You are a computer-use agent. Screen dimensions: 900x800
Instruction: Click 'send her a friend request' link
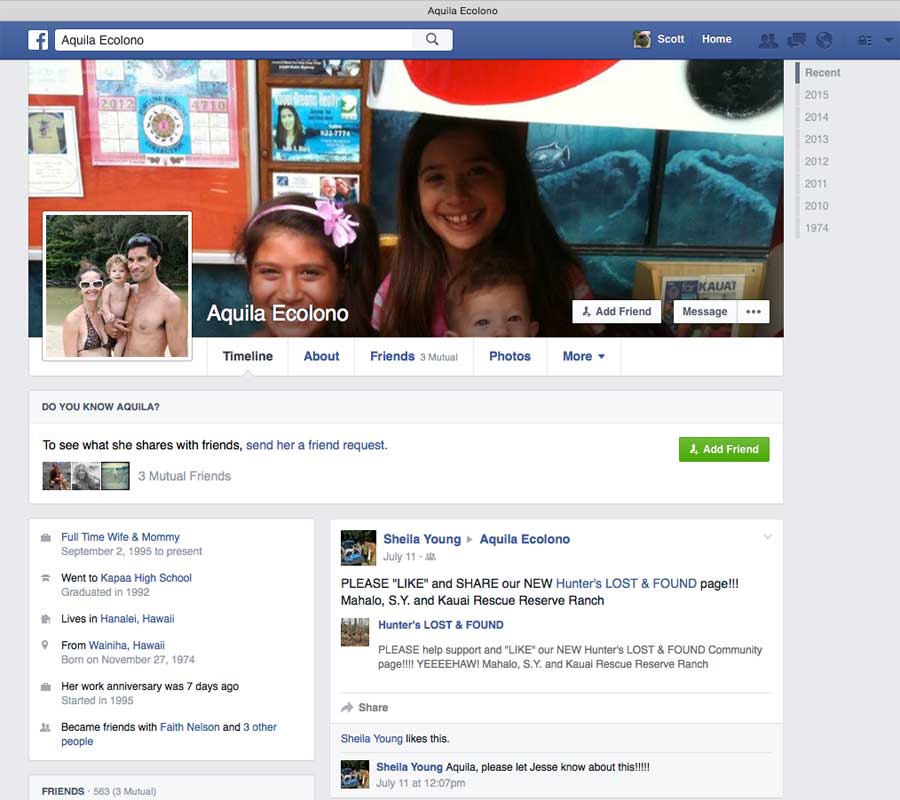click(x=317, y=445)
